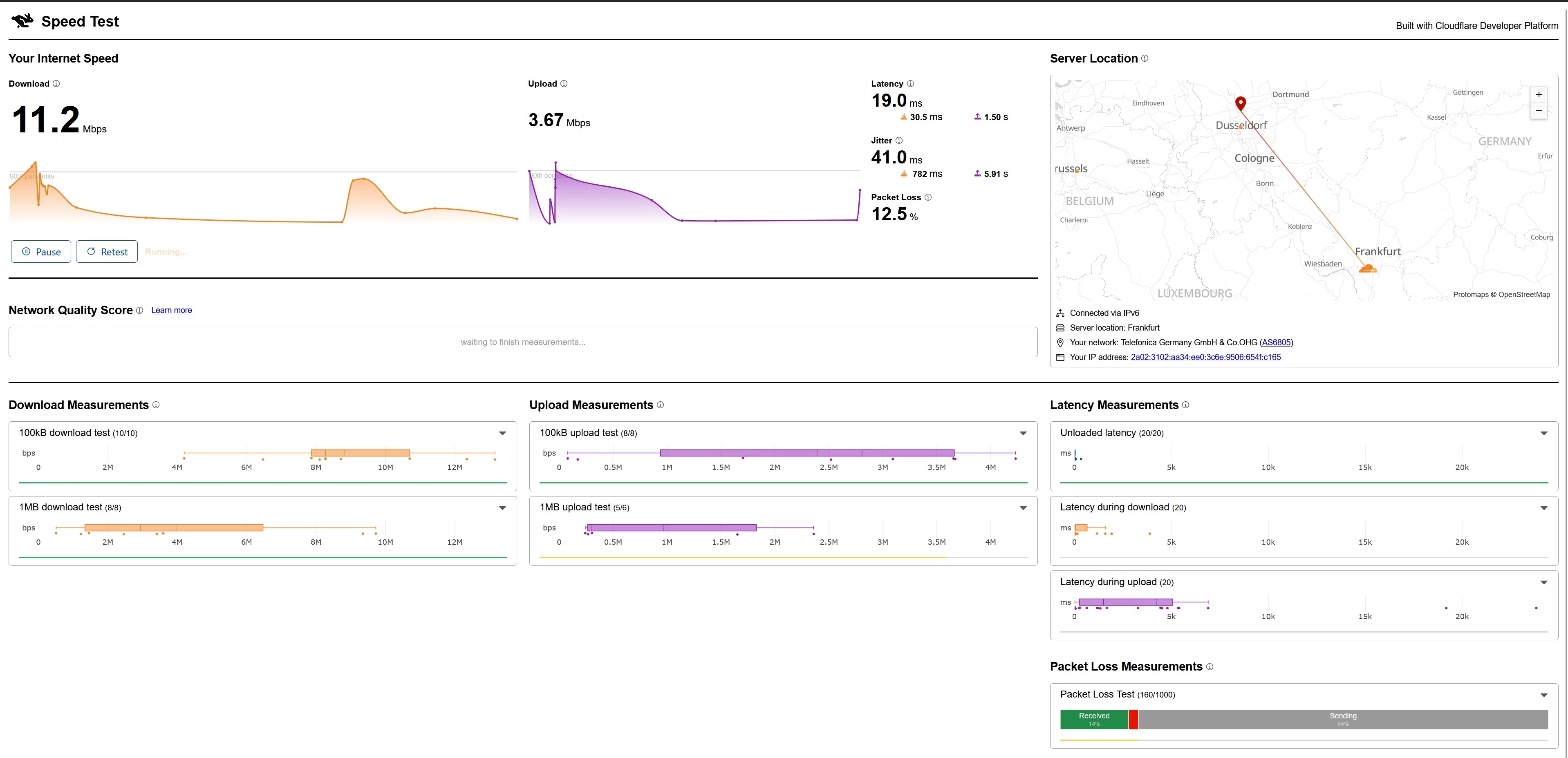The width and height of the screenshot is (1568, 758).
Task: Click the Upload info icon
Action: [564, 84]
